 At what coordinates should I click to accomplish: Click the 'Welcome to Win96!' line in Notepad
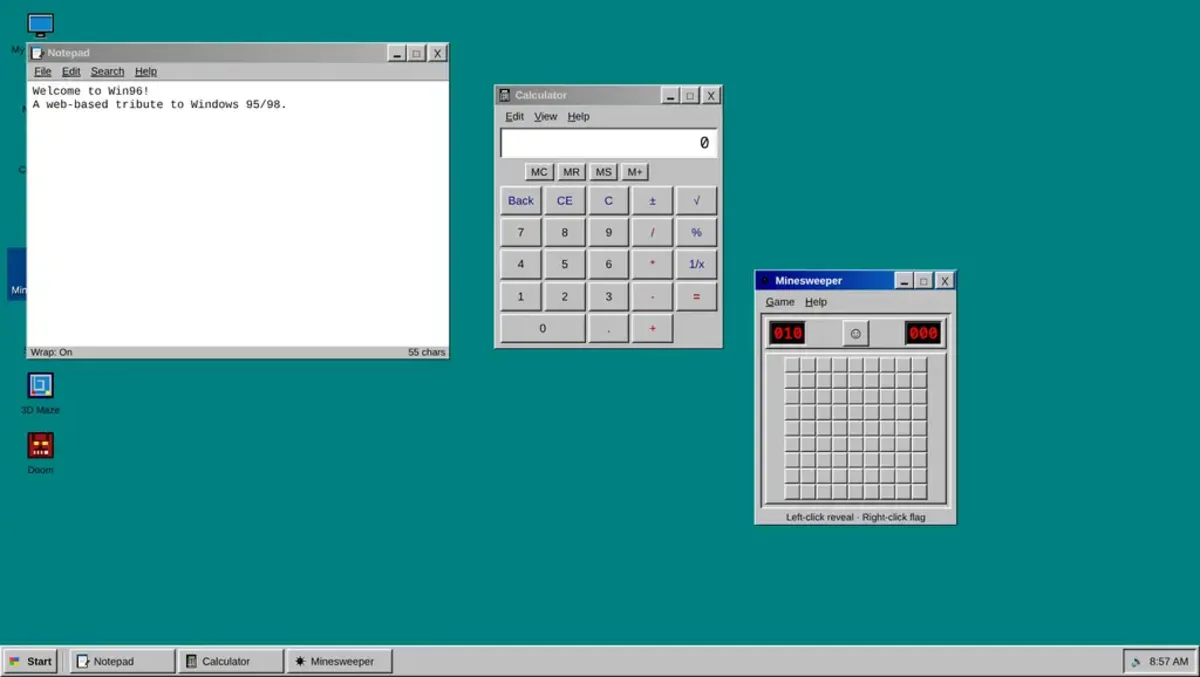click(x=91, y=91)
